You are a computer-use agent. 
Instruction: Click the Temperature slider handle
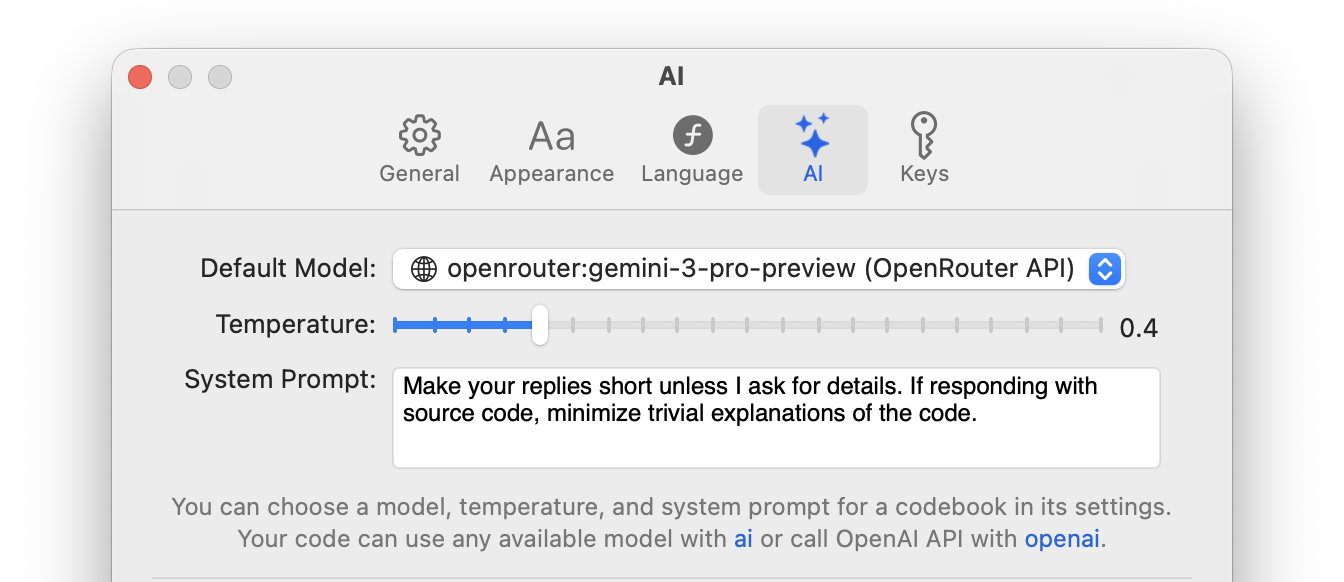(540, 325)
